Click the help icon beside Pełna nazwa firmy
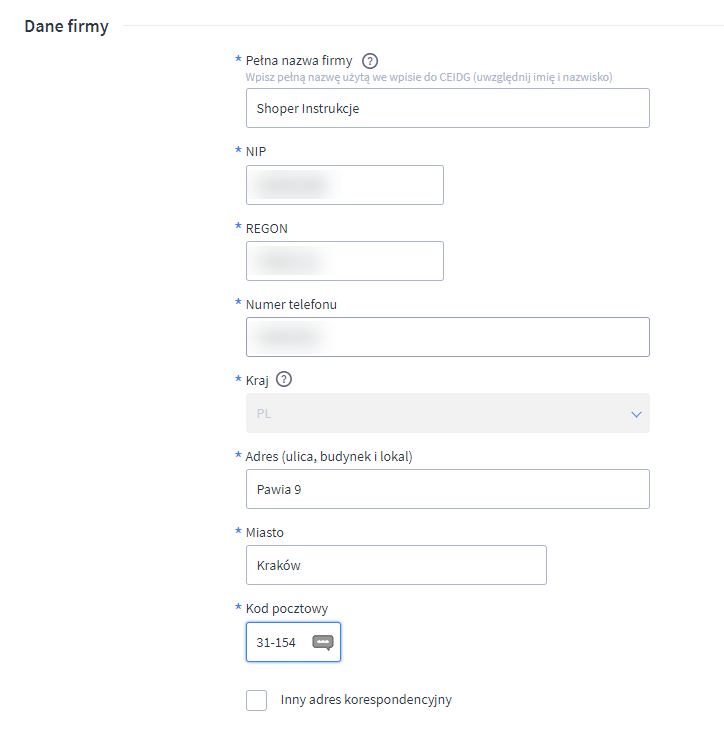This screenshot has height=747, width=724. pos(370,60)
